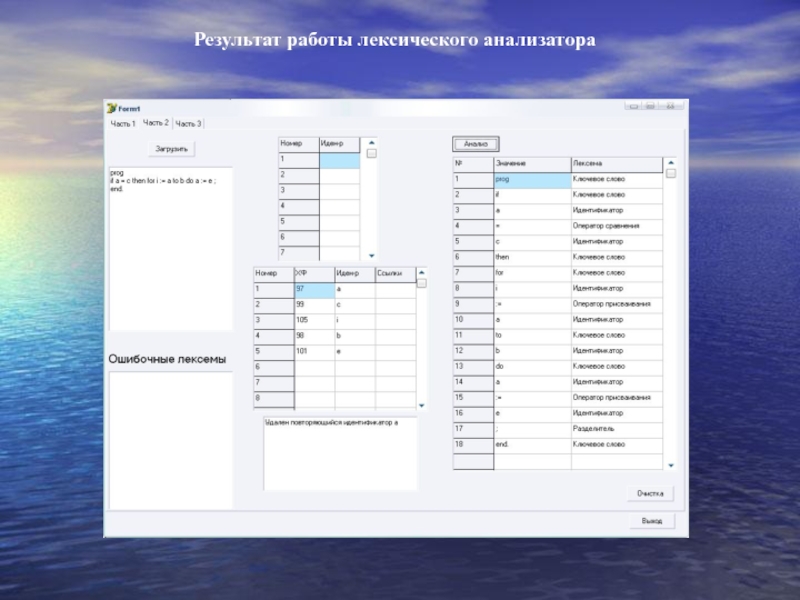Image resolution: width=800 pixels, height=600 pixels.
Task: Click the Выход button
Action: [x=652, y=521]
